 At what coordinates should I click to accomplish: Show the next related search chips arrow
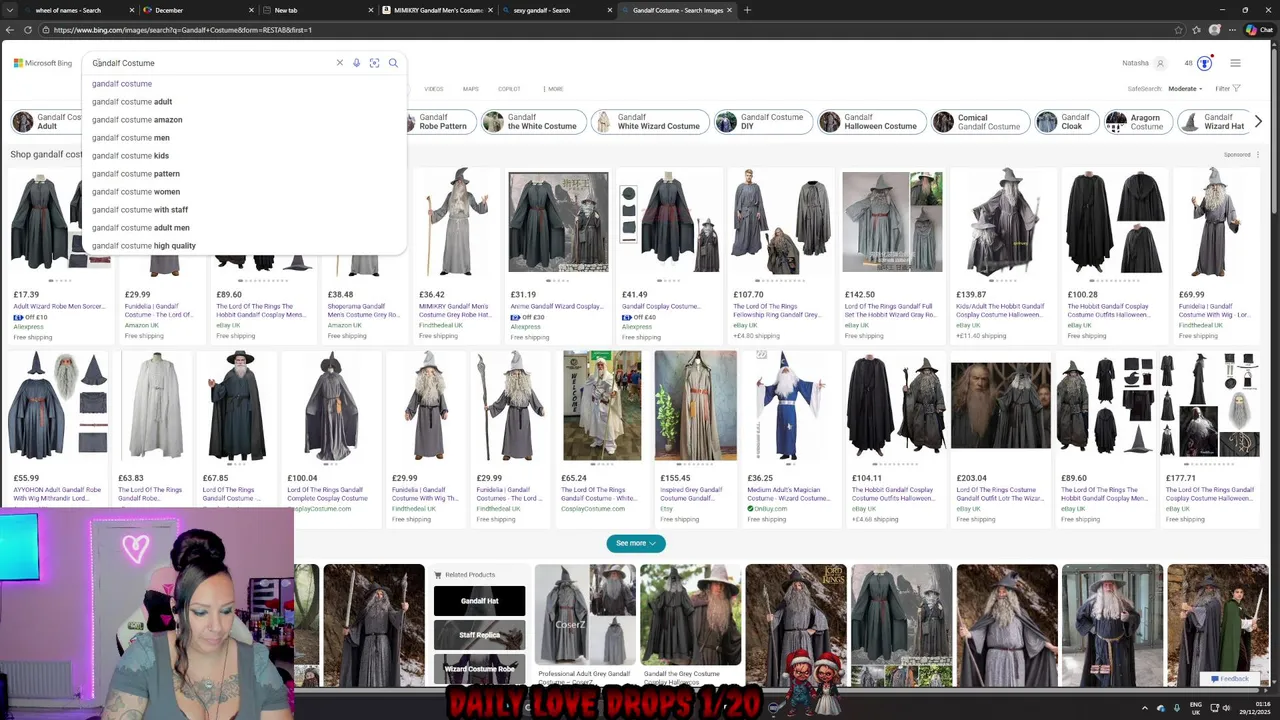click(1258, 122)
